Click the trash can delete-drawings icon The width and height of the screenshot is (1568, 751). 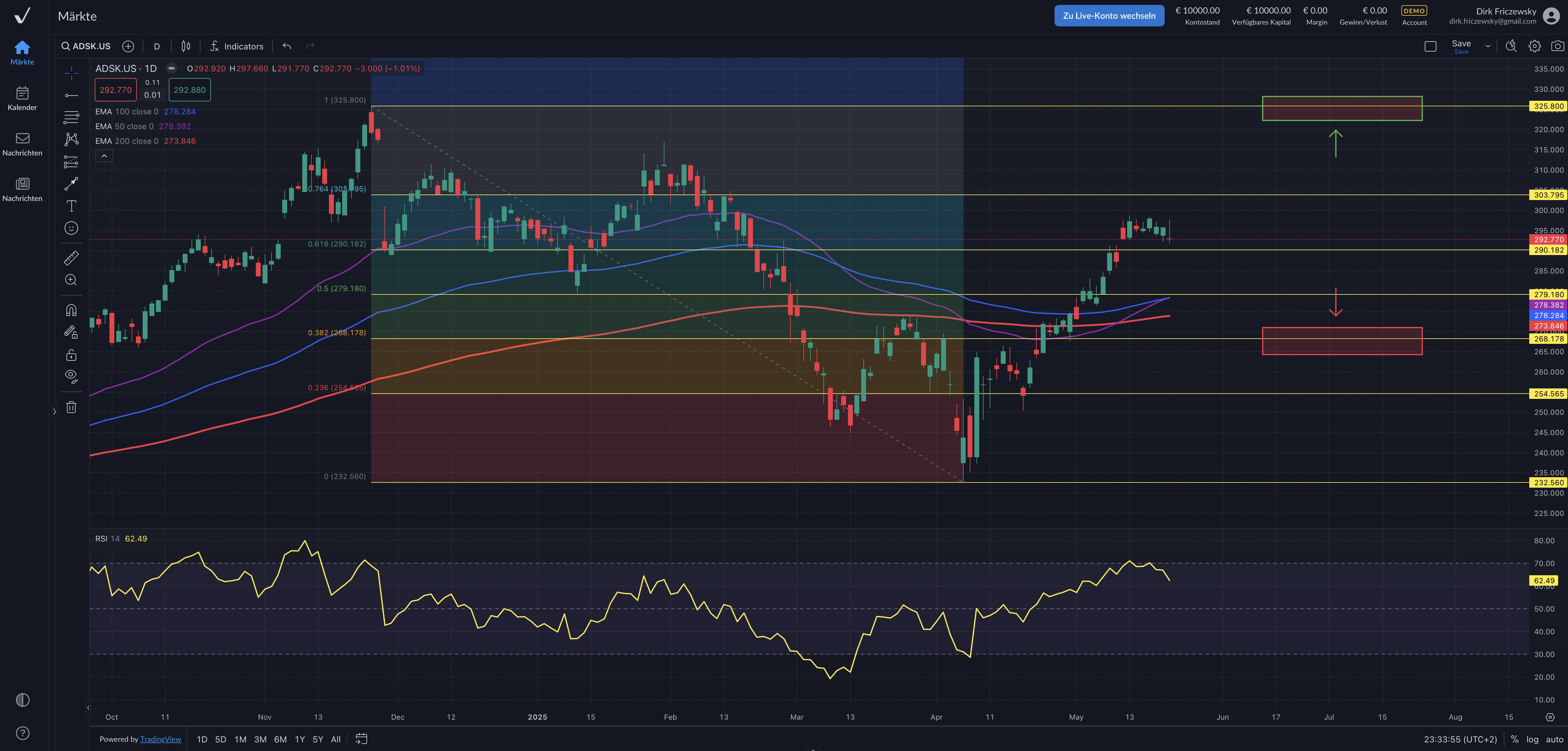pyautogui.click(x=71, y=407)
